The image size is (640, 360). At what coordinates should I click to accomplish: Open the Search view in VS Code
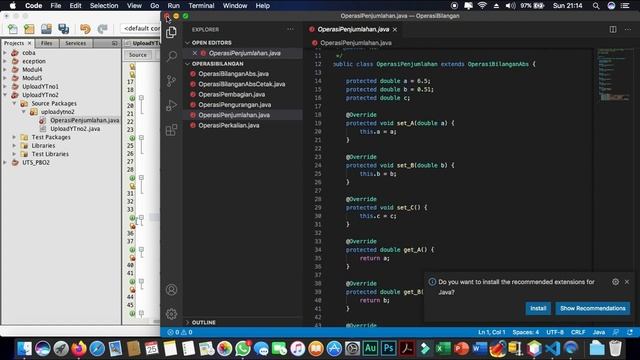tap(171, 56)
